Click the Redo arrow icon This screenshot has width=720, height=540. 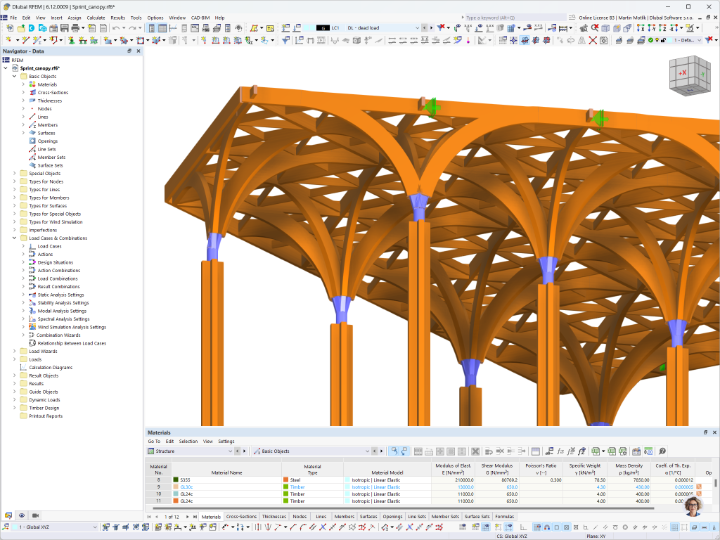(x=132, y=28)
